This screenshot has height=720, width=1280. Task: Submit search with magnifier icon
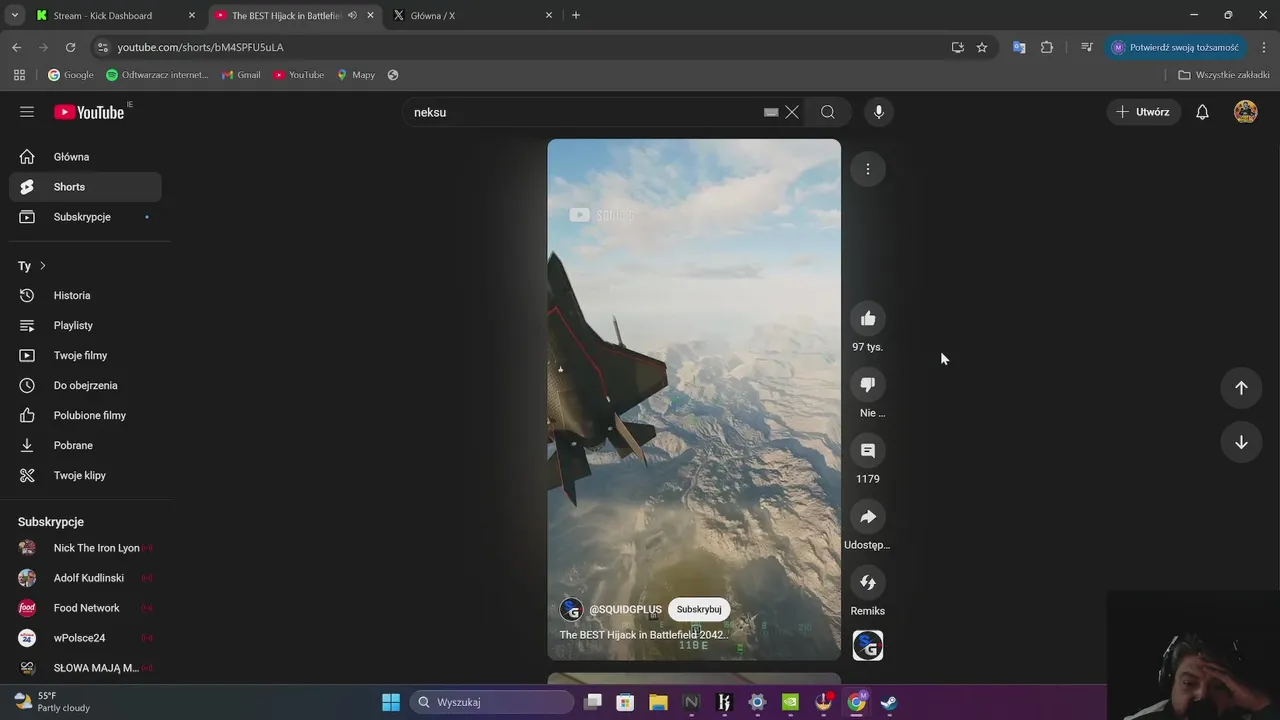pyautogui.click(x=828, y=112)
